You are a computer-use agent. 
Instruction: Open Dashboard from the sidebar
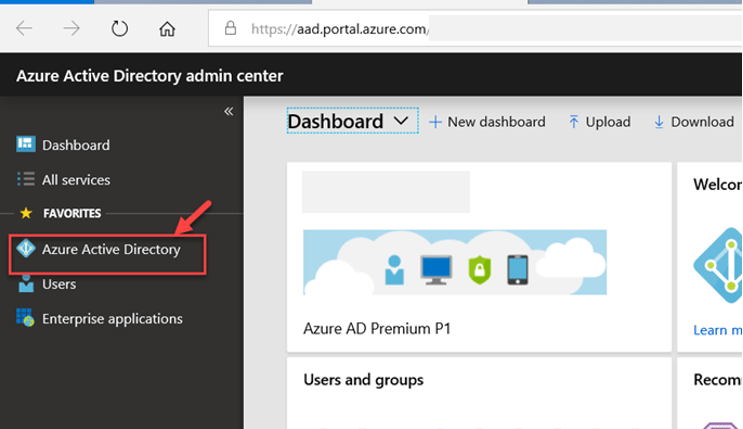click(x=76, y=145)
